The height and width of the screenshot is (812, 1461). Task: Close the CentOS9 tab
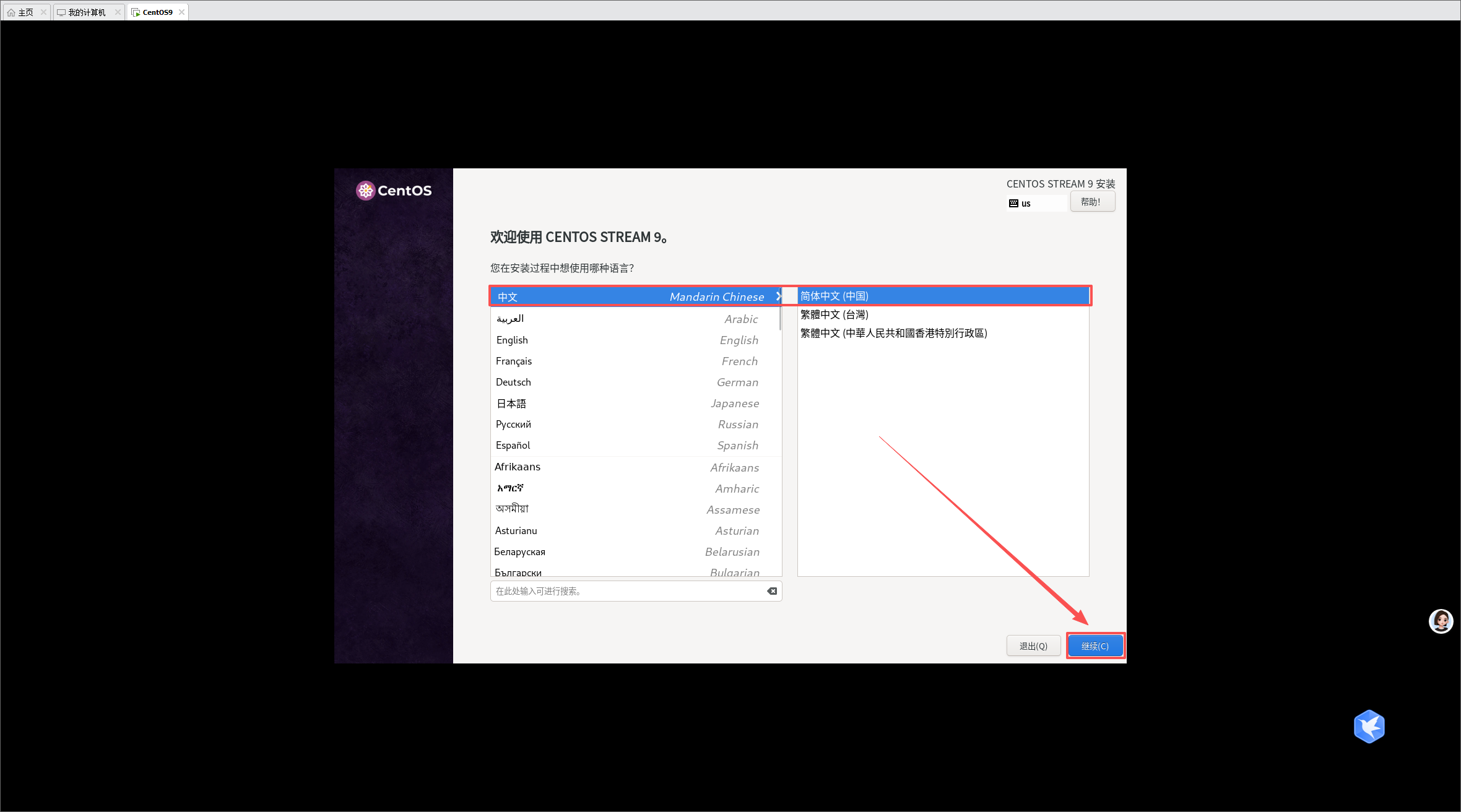[x=181, y=12]
